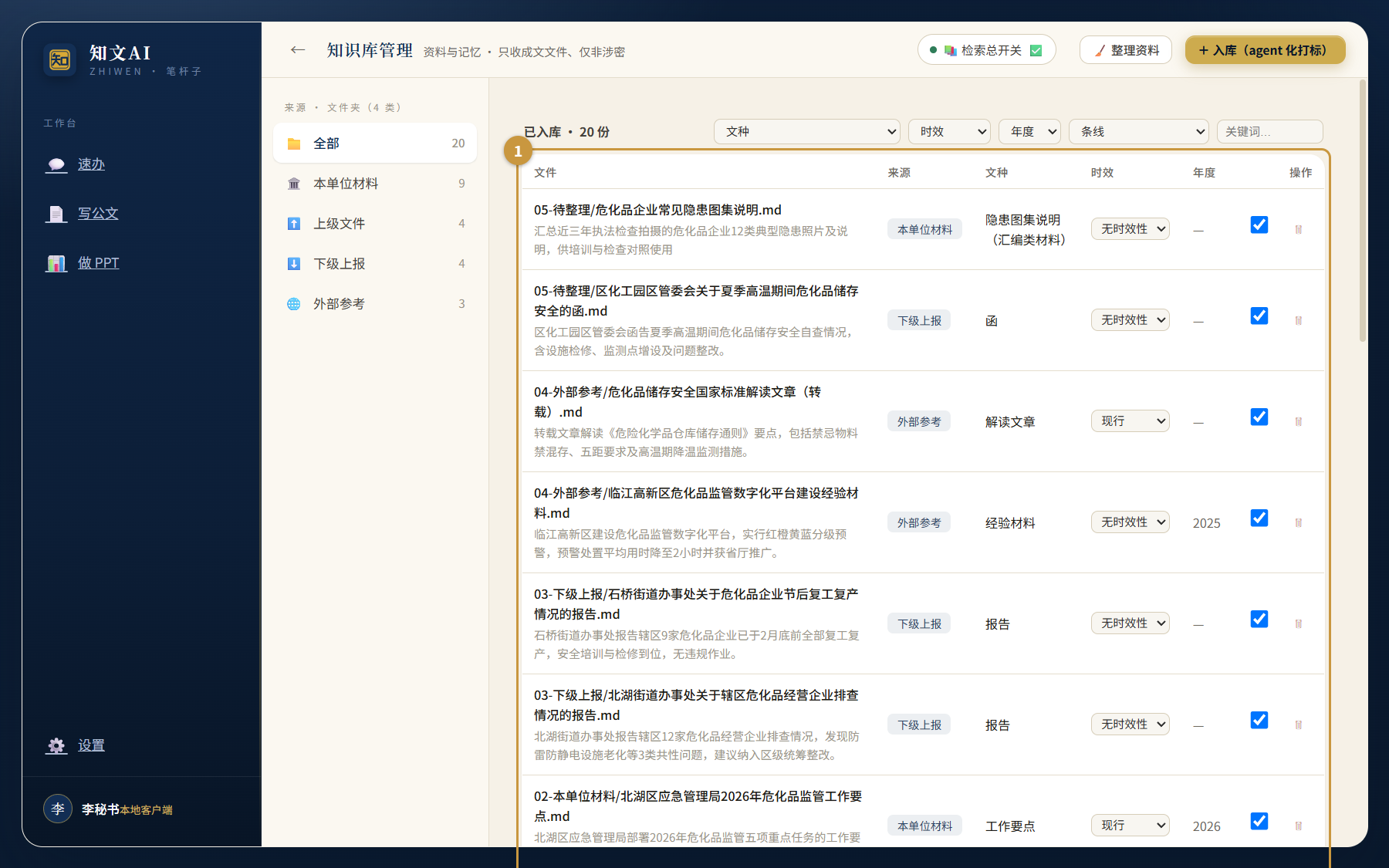Uncheck retrieval for 石桥街道办事处 报告
The width and height of the screenshot is (1389, 868).
(x=1259, y=619)
